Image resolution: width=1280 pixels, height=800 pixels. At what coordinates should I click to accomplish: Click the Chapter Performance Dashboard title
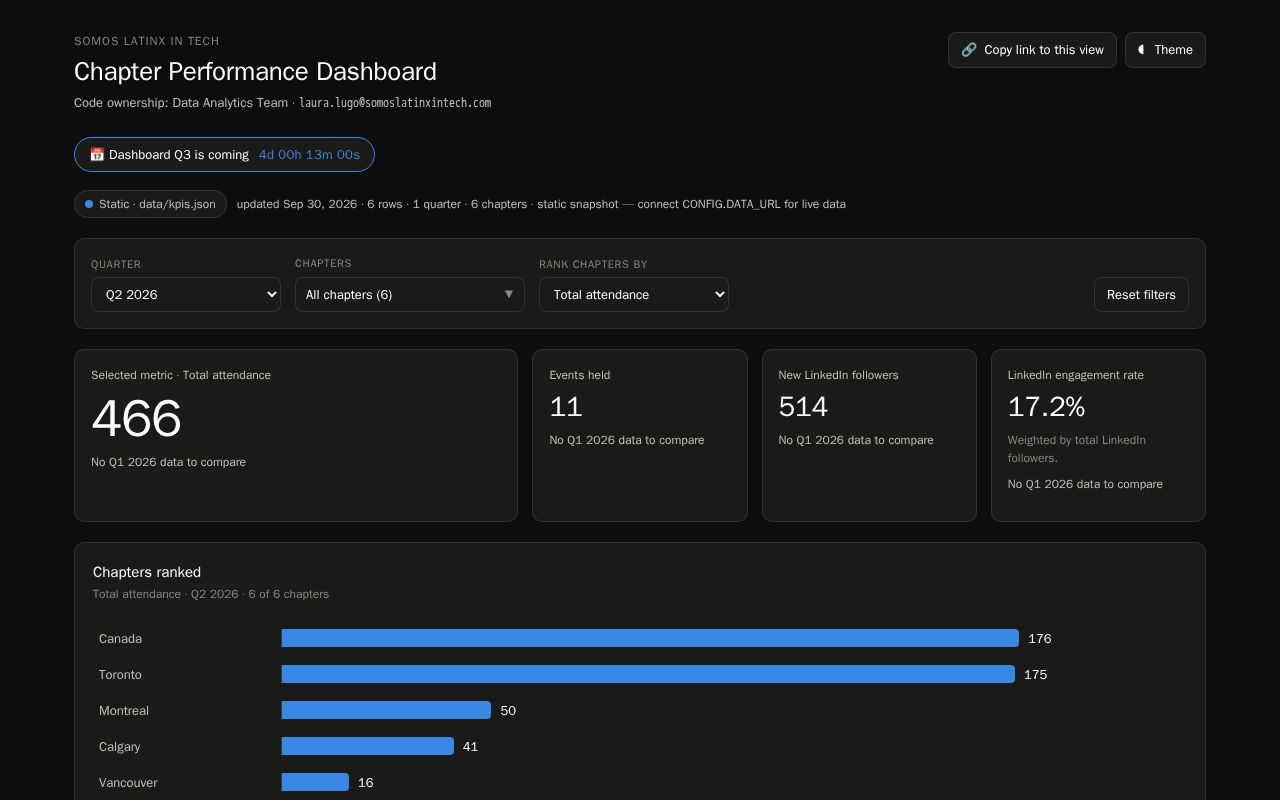255,71
